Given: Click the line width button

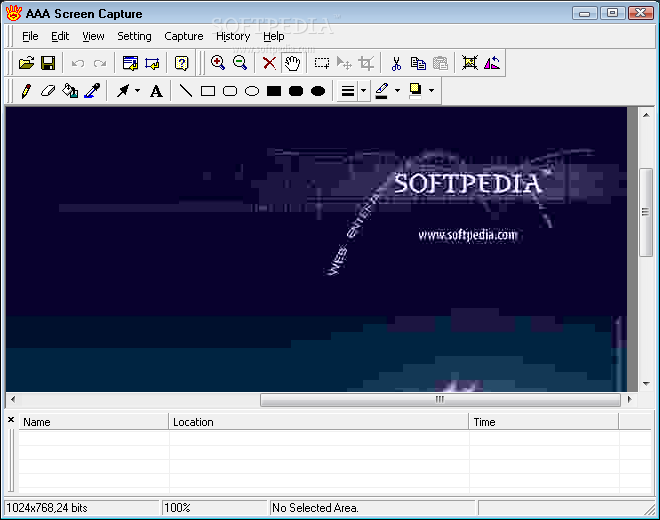Looking at the screenshot, I should 348,91.
